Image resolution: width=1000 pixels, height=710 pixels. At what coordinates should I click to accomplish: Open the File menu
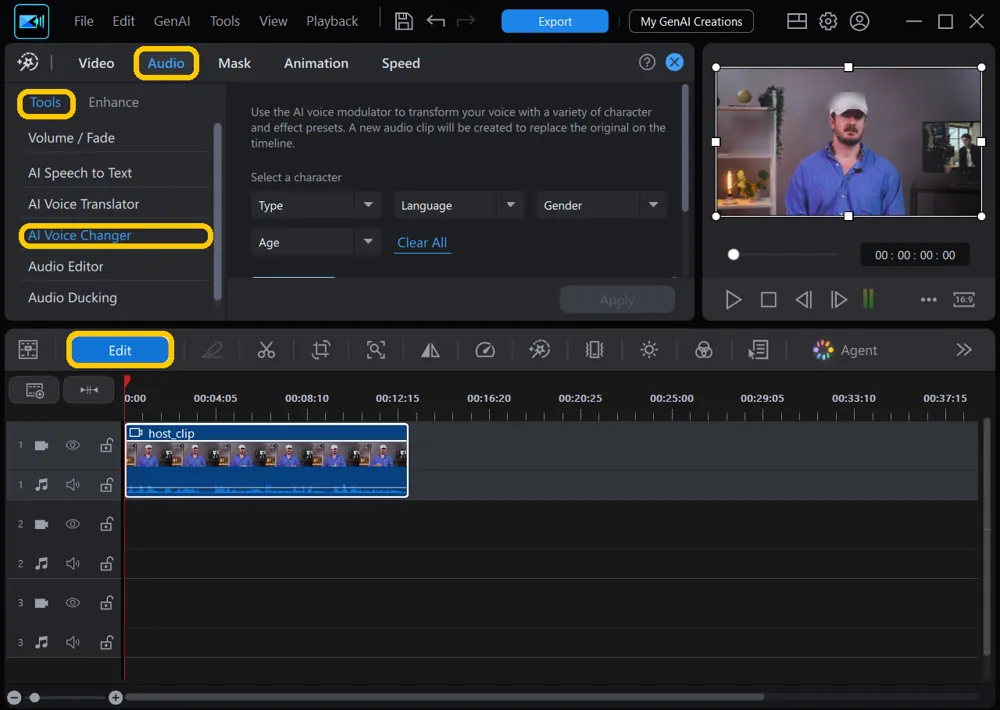coord(84,21)
